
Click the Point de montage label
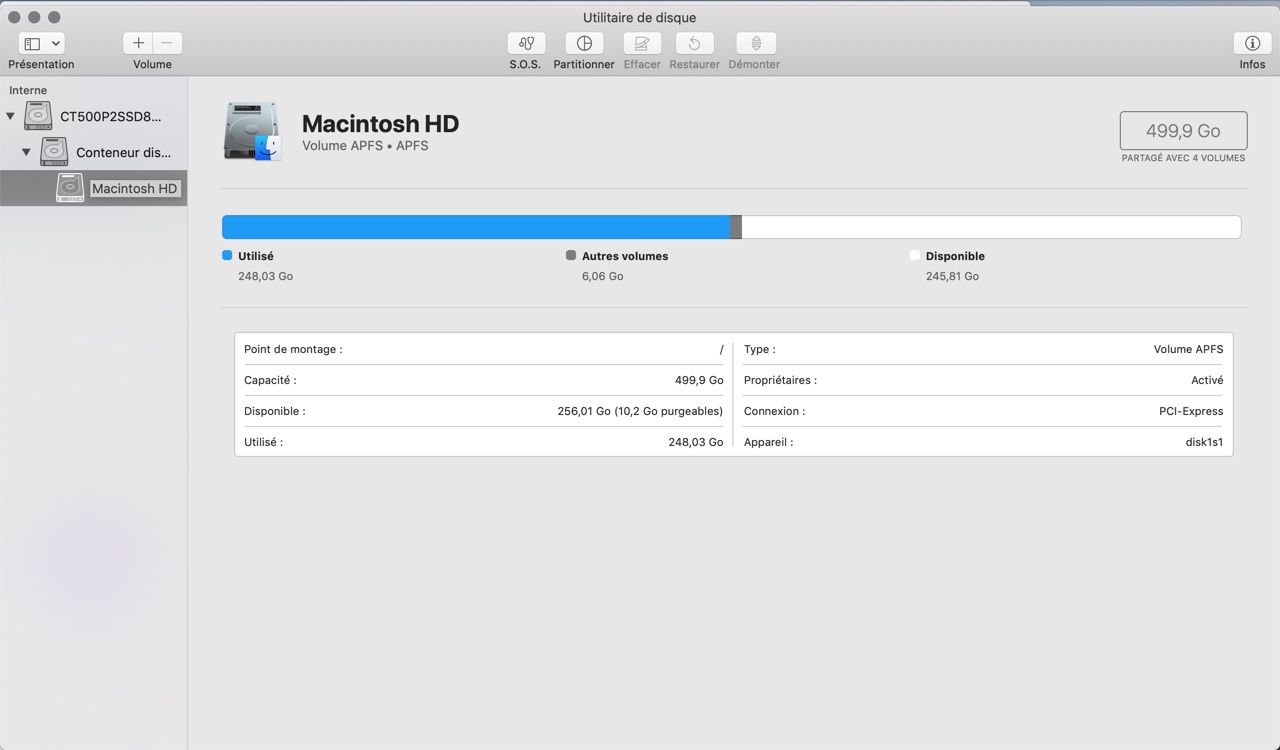click(x=293, y=349)
